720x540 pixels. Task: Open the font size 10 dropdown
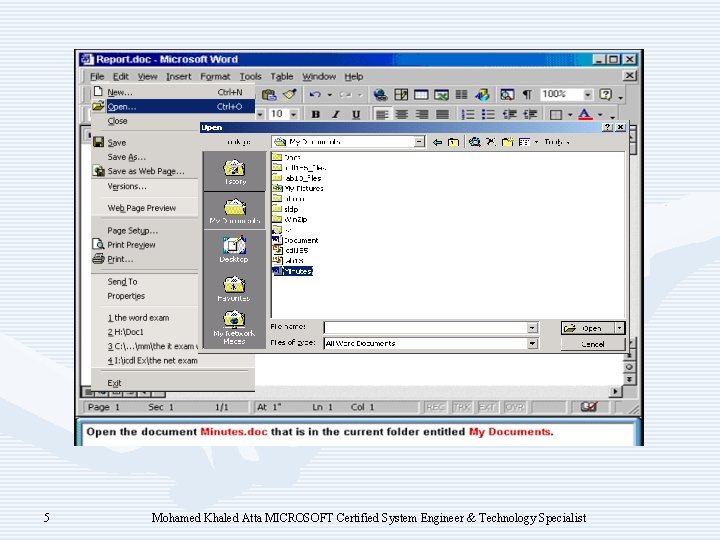point(293,114)
